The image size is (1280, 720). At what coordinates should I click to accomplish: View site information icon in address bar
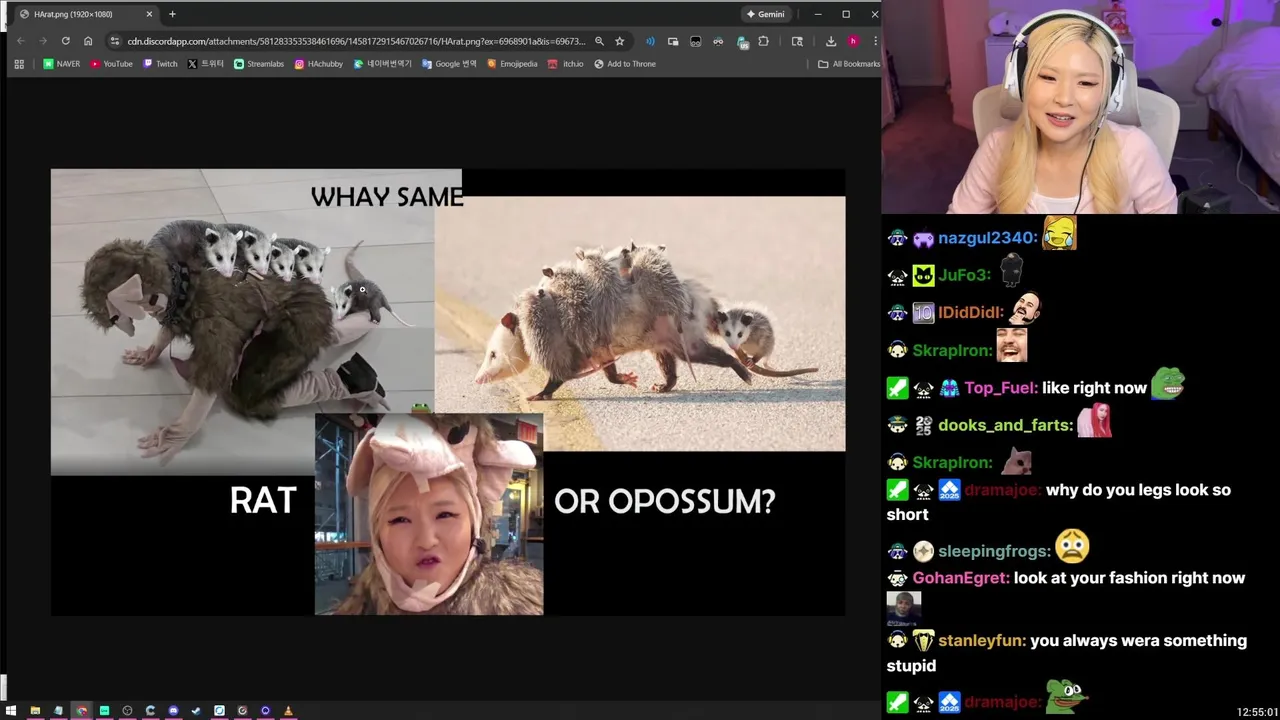coord(115,41)
